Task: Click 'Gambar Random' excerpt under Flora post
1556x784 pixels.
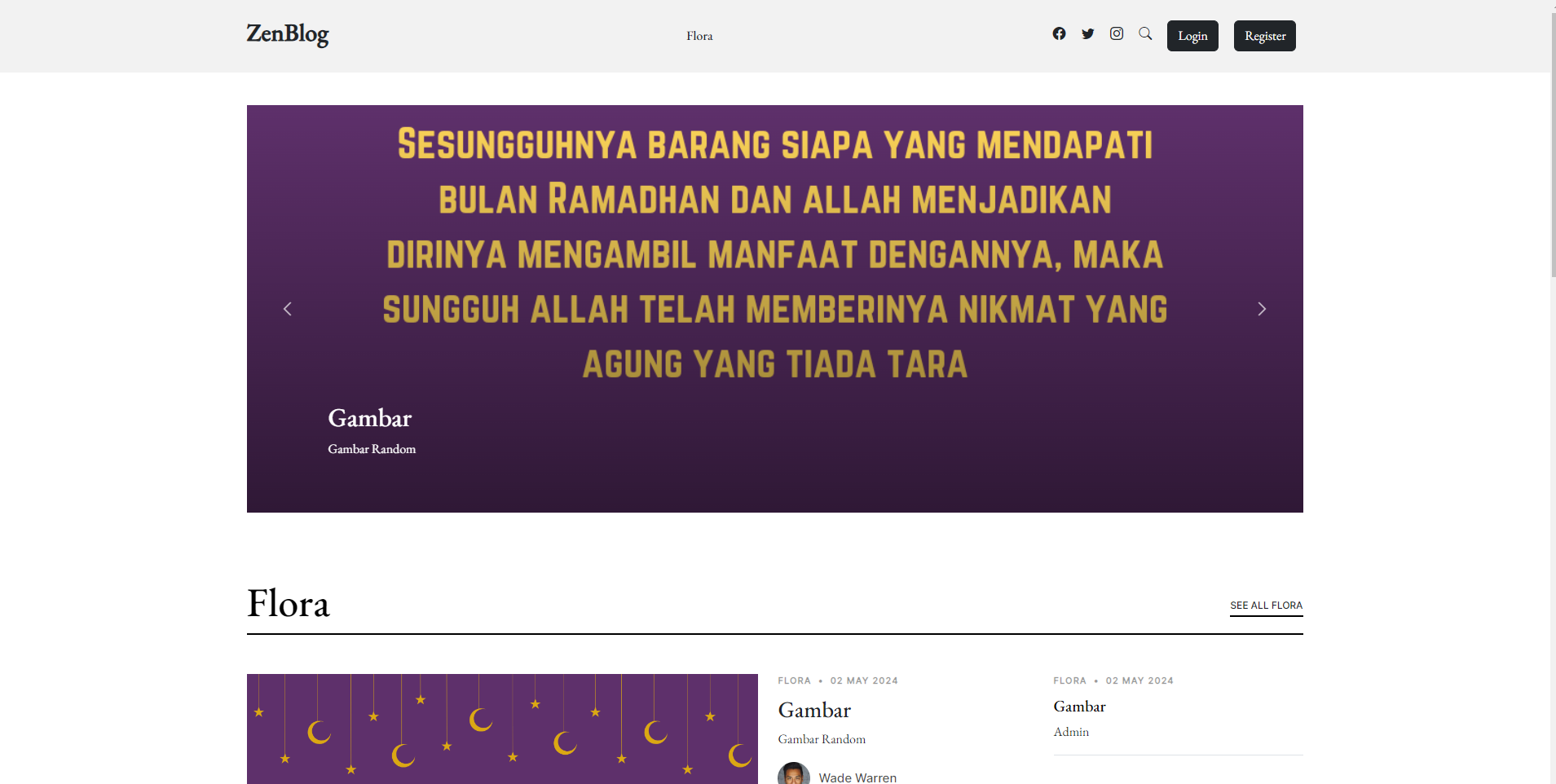Action: coord(822,739)
